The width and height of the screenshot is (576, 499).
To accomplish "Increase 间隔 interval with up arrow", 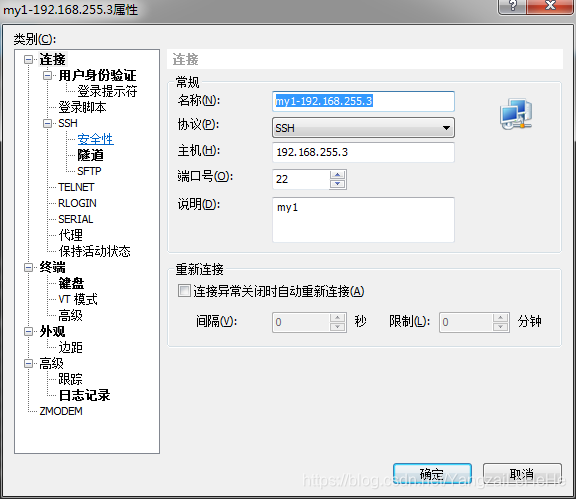I will tap(338, 317).
